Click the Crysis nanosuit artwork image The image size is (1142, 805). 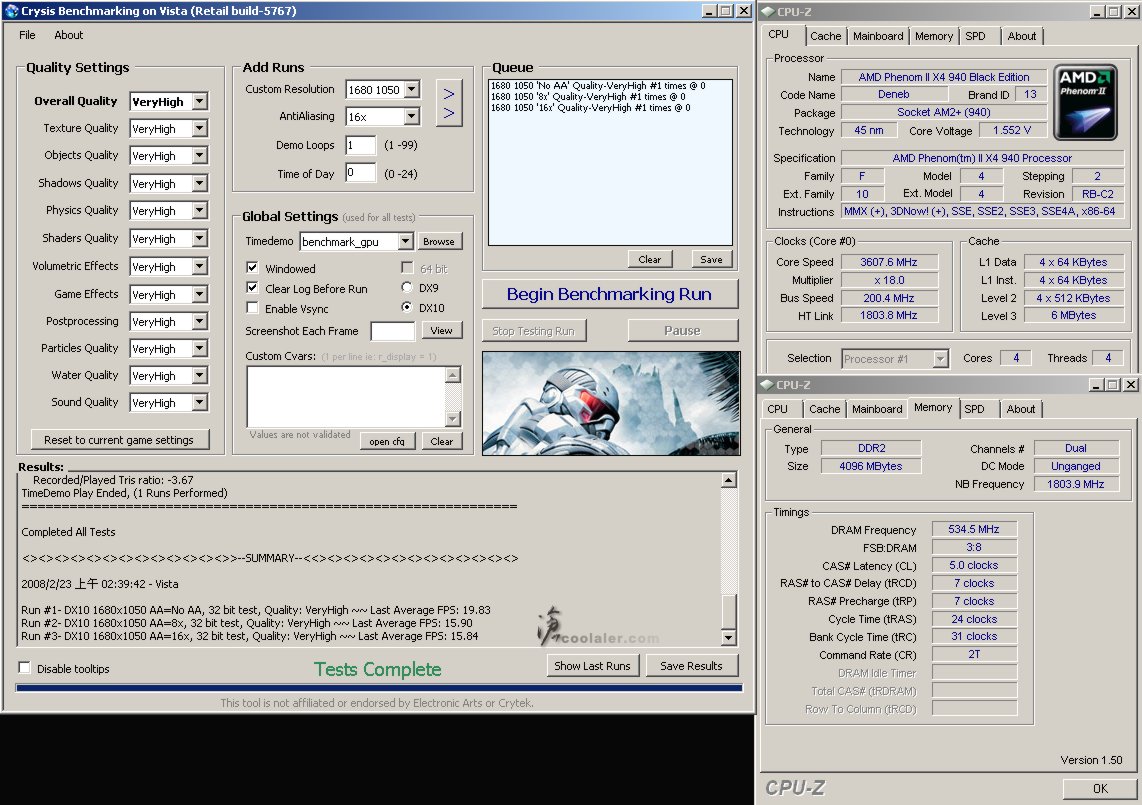(610, 403)
